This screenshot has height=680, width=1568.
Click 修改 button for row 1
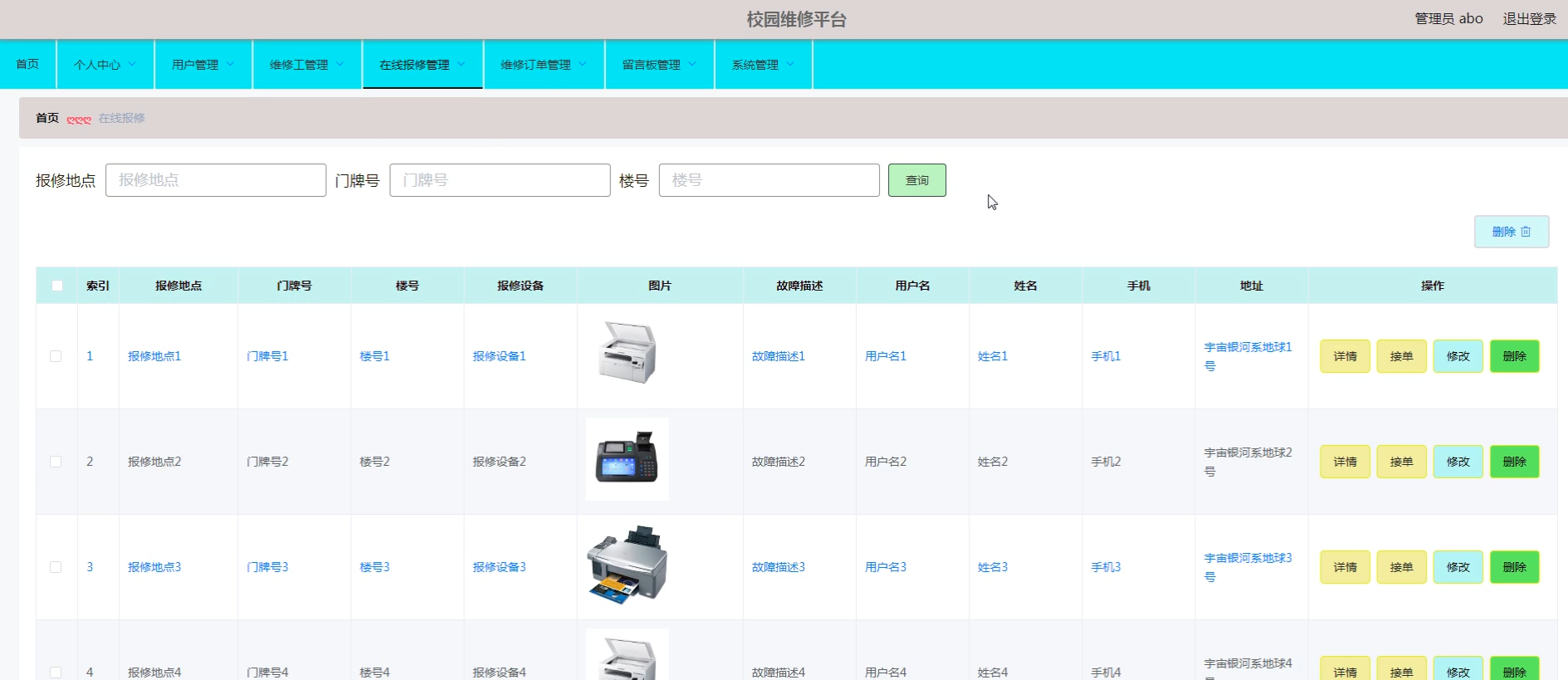point(1458,356)
